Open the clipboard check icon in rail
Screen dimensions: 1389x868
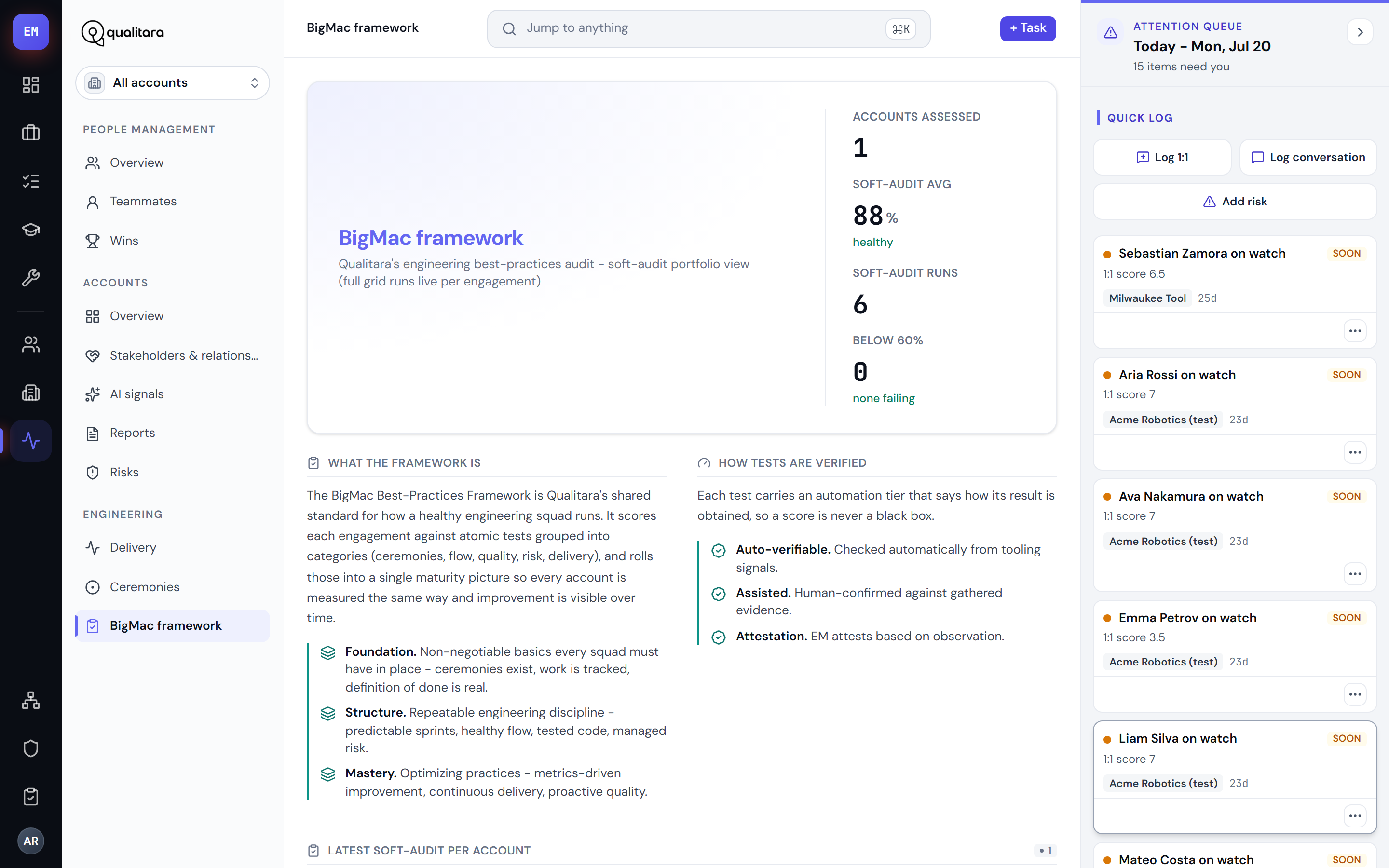[x=31, y=797]
